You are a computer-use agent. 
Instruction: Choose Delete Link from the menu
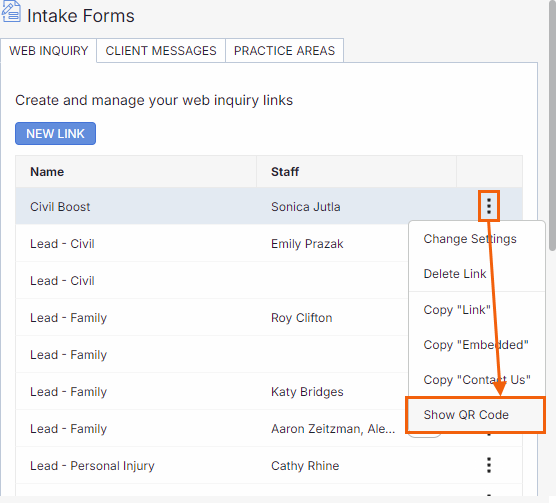pos(455,274)
